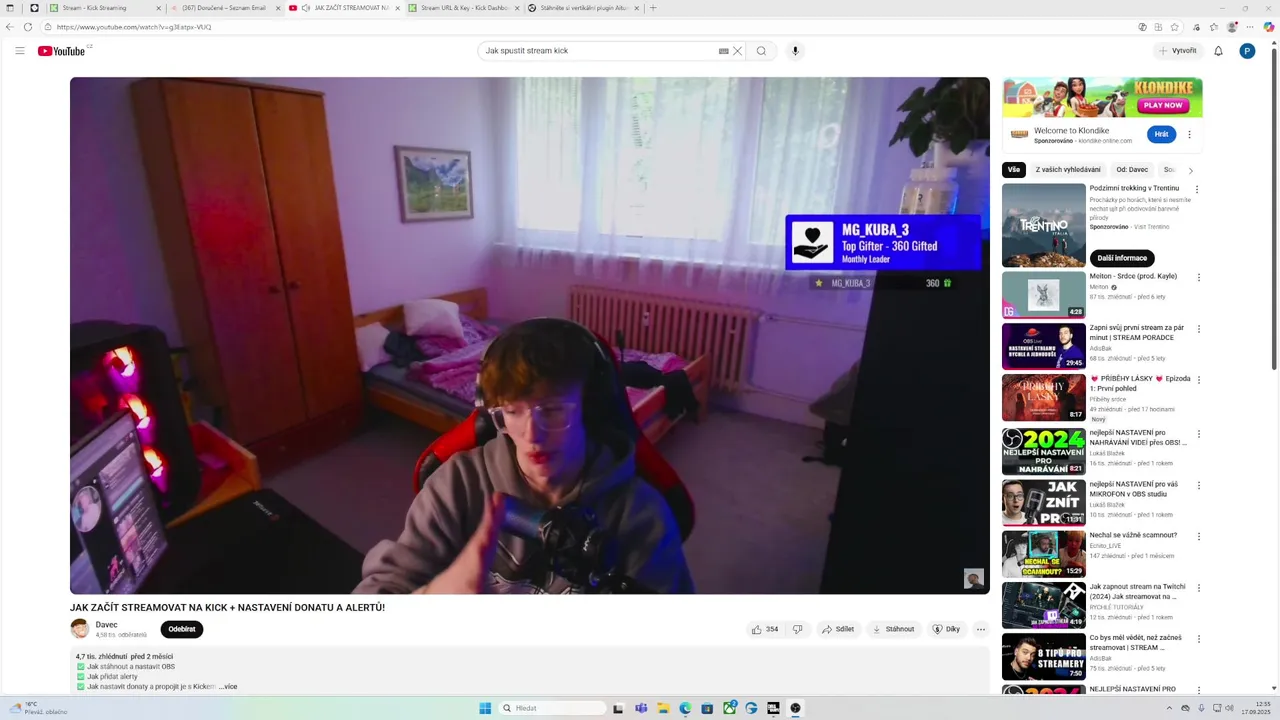
Task: Click the Klondike ad banner image
Action: (x=1102, y=97)
